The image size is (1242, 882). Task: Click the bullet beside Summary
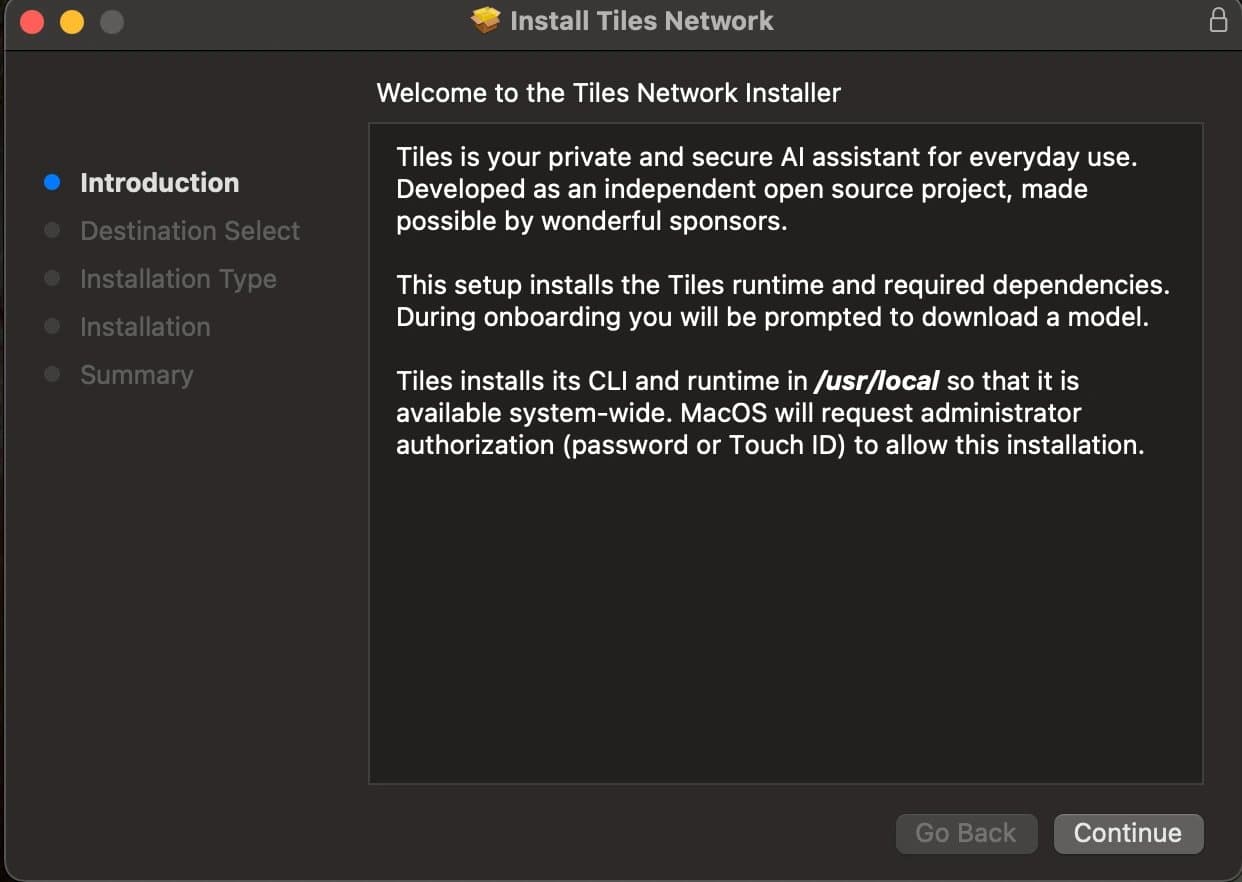(x=53, y=375)
